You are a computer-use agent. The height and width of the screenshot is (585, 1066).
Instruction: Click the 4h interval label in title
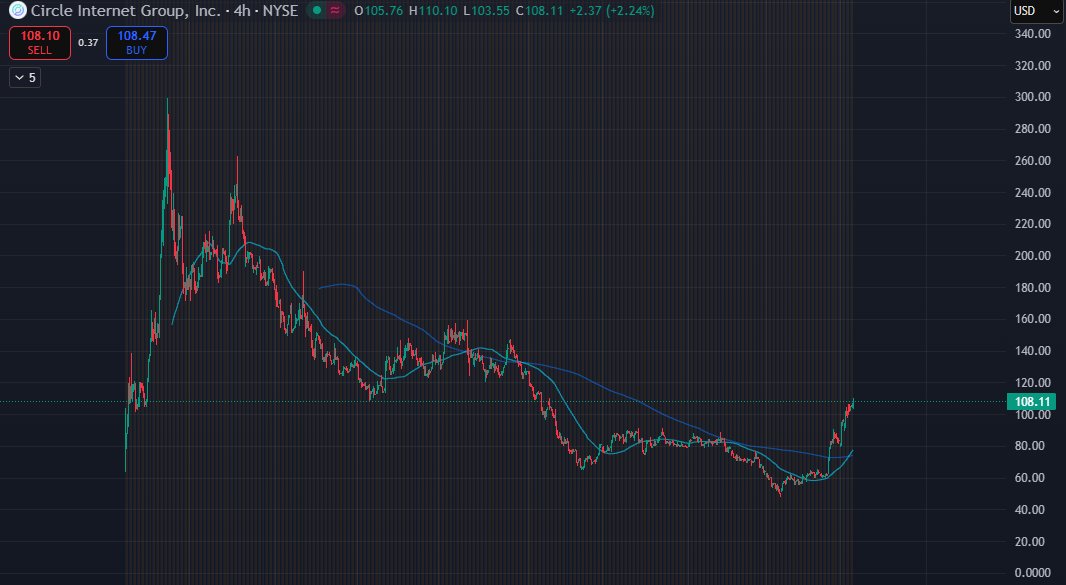tap(242, 10)
